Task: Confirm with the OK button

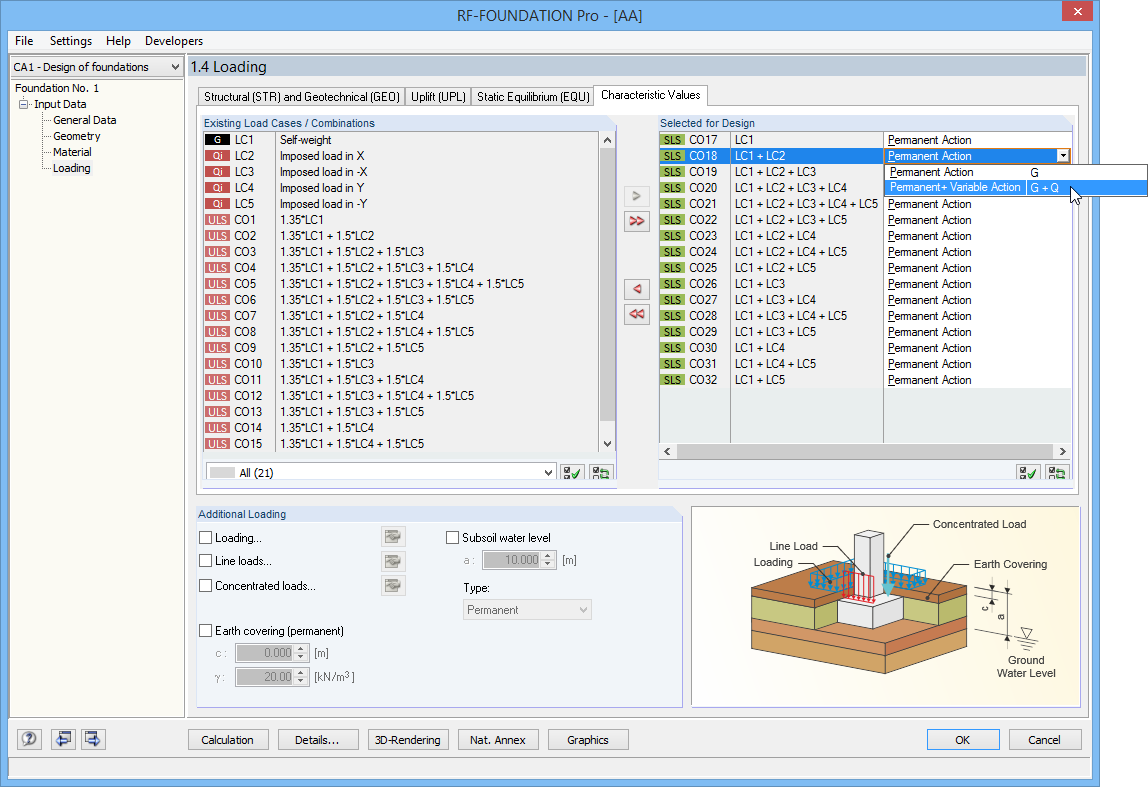Action: [x=963, y=740]
